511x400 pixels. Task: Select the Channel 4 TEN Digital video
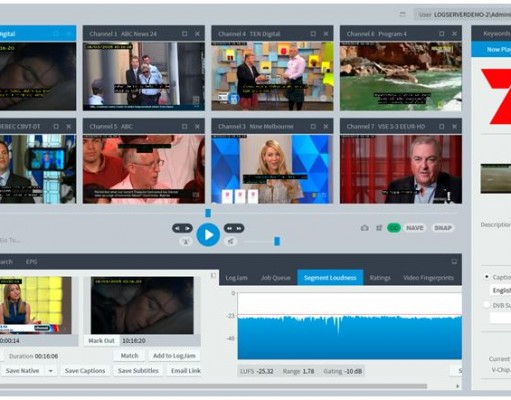[x=272, y=76]
